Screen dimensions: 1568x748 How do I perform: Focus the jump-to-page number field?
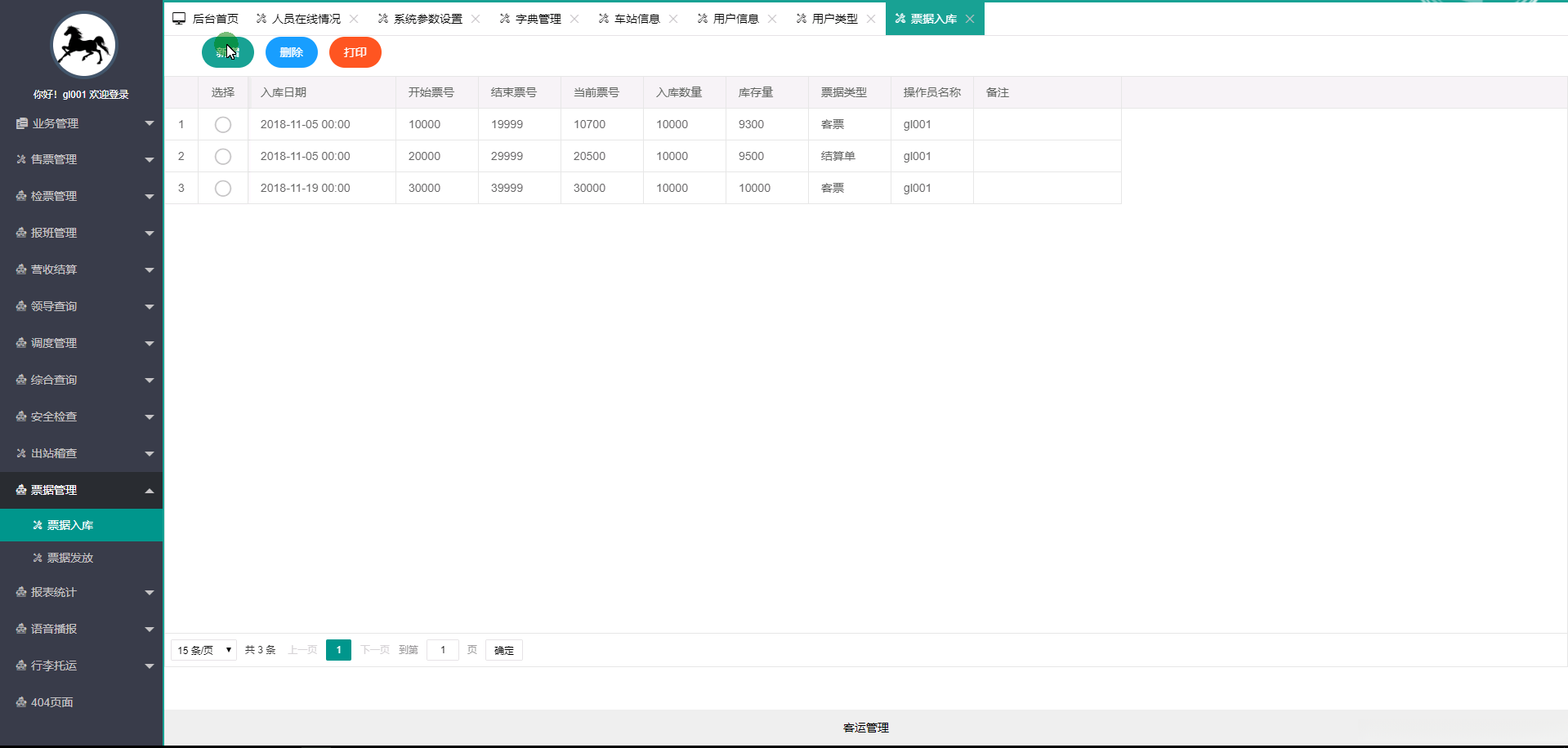pos(443,650)
